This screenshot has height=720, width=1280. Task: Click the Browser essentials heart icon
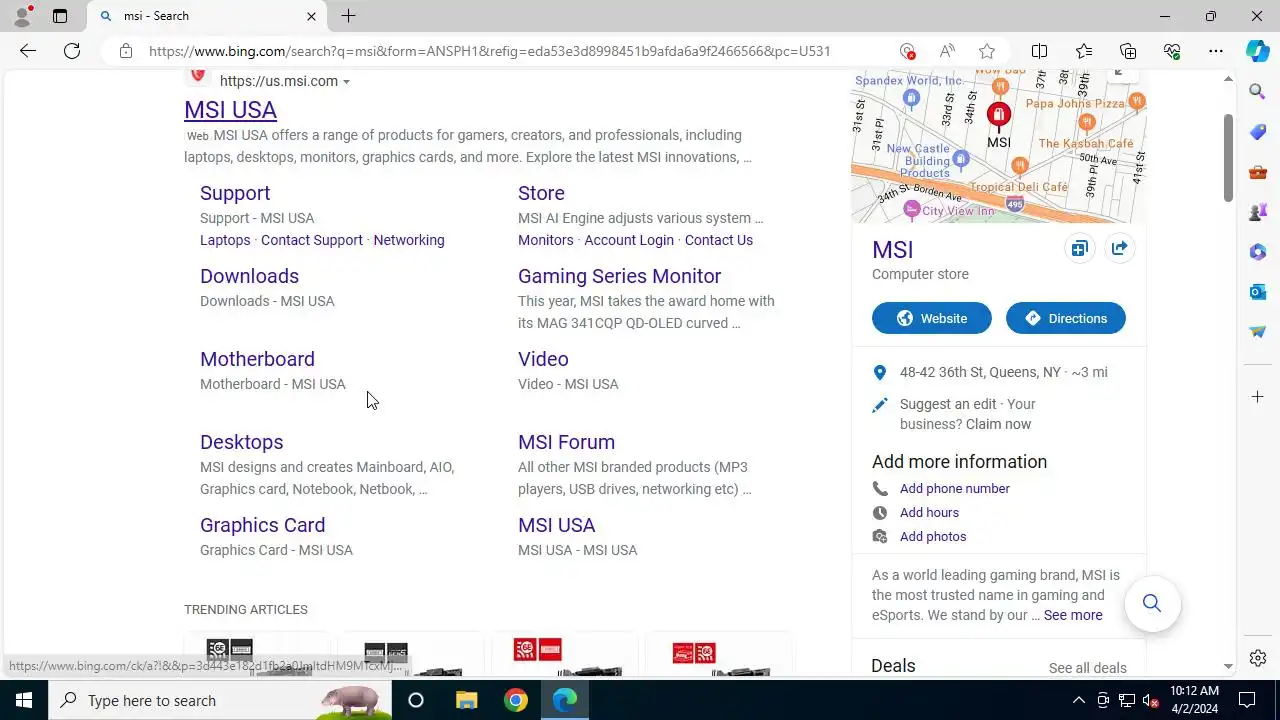click(x=1172, y=51)
